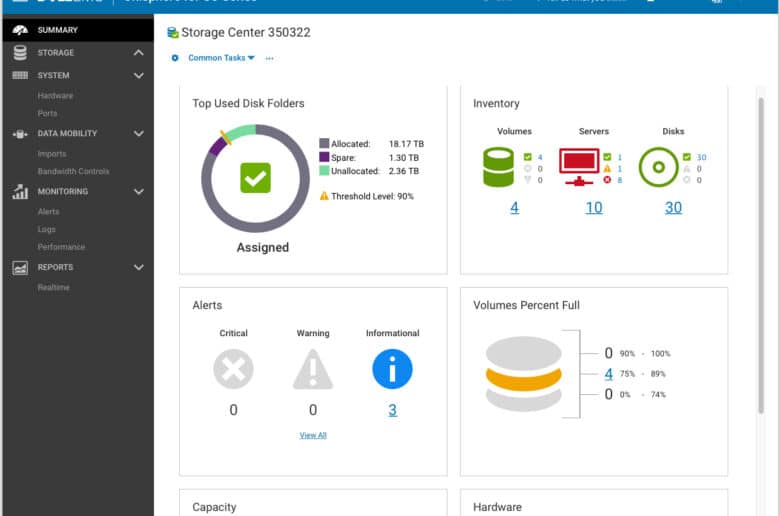Viewport: 780px width, 516px height.
Task: Click the Reports chart icon in sidebar
Action: point(20,268)
